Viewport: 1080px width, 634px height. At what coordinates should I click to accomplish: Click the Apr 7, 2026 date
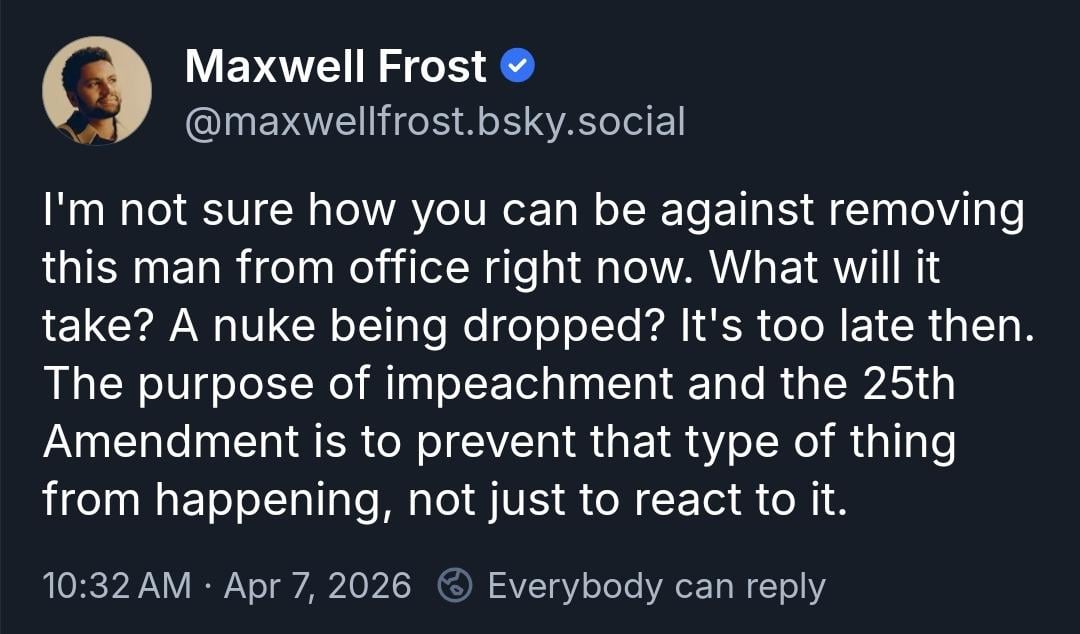317,585
